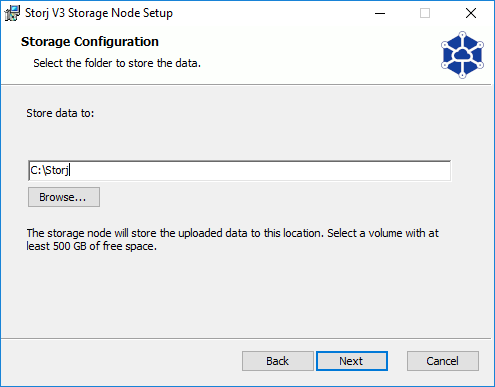Click the blank area of the path field
This screenshot has width=495, height=387.
(x=260, y=170)
